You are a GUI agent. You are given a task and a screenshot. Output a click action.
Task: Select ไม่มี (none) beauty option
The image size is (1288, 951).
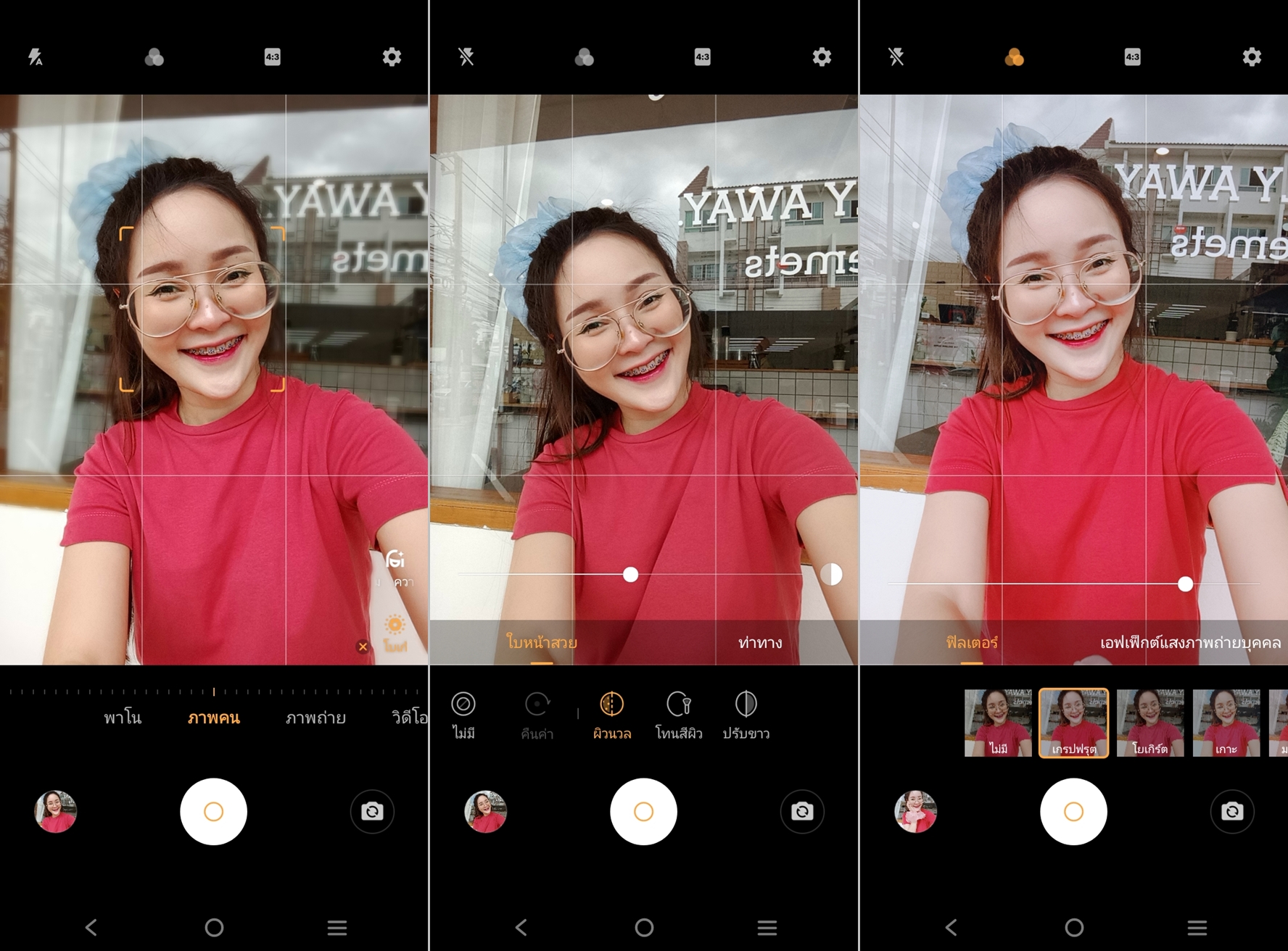pos(463,716)
